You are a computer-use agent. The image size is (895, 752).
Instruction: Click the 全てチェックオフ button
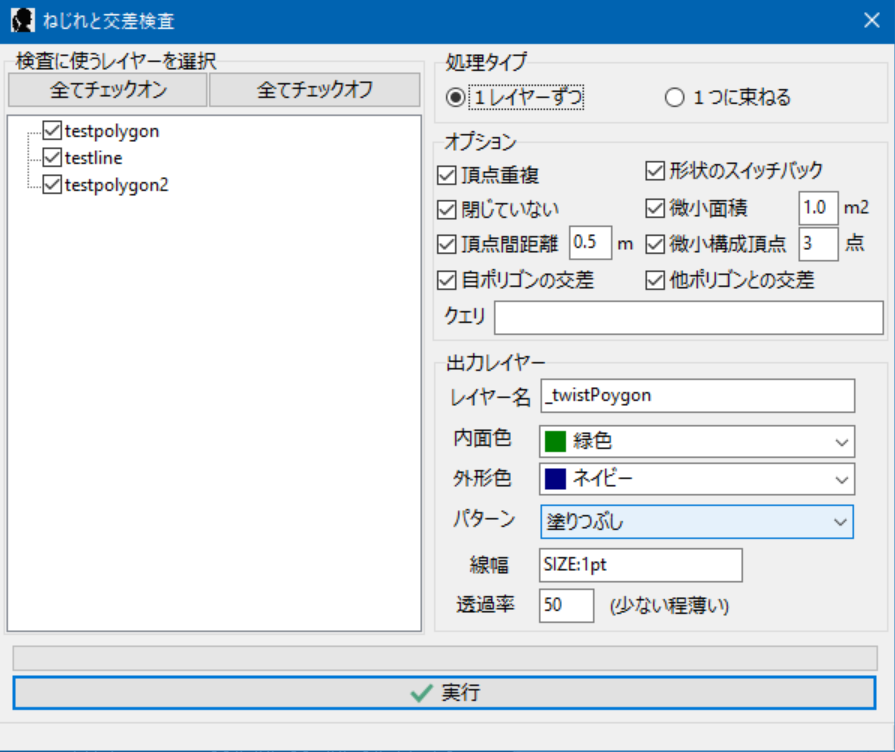(314, 89)
